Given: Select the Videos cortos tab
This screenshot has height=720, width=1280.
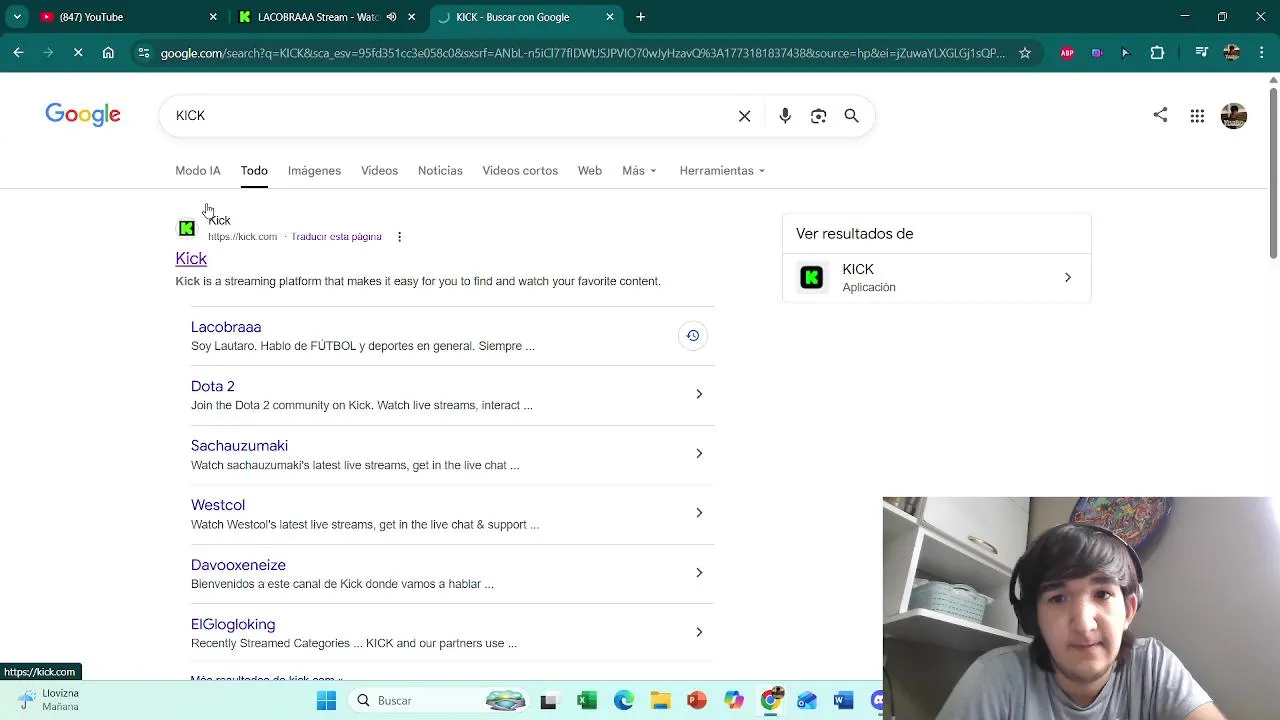Looking at the screenshot, I should point(520,170).
